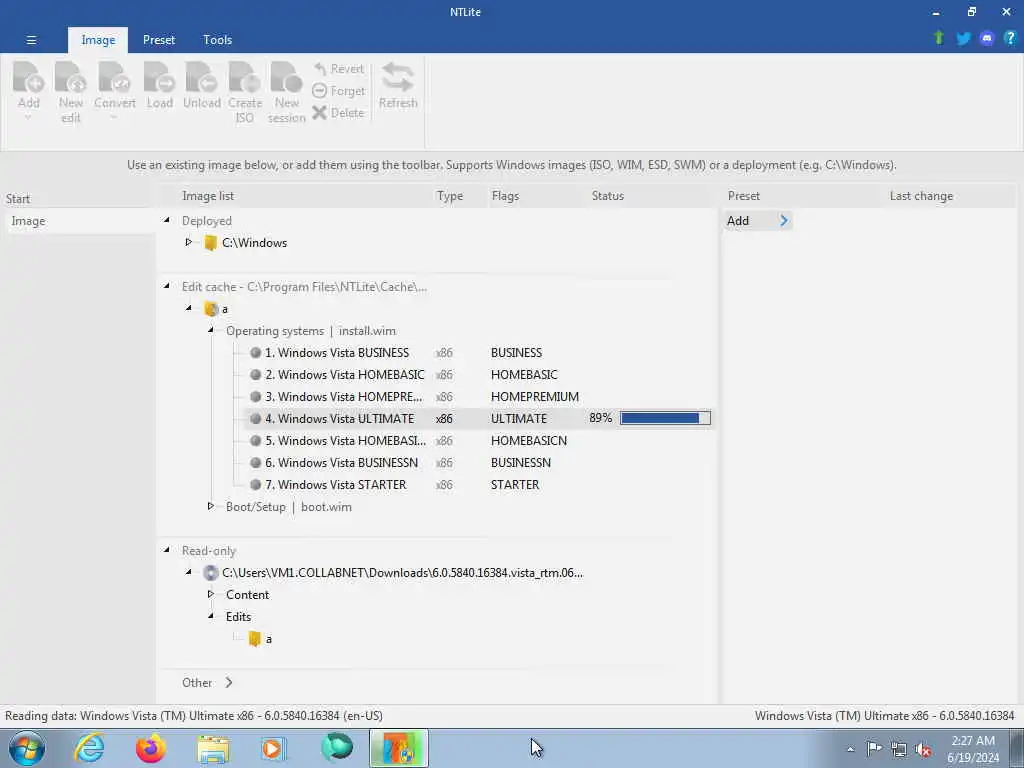This screenshot has width=1024, height=768.
Task: Click the Flags column header
Action: (x=505, y=196)
